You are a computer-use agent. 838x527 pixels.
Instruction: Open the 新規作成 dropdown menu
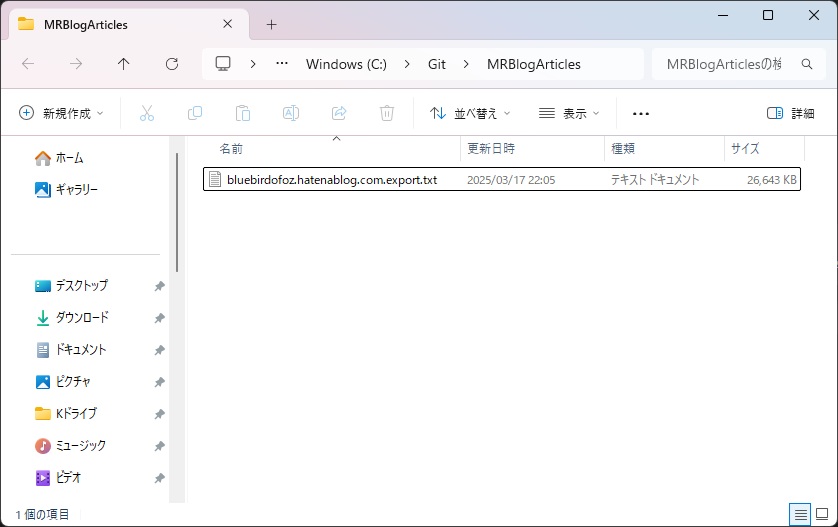[61, 113]
